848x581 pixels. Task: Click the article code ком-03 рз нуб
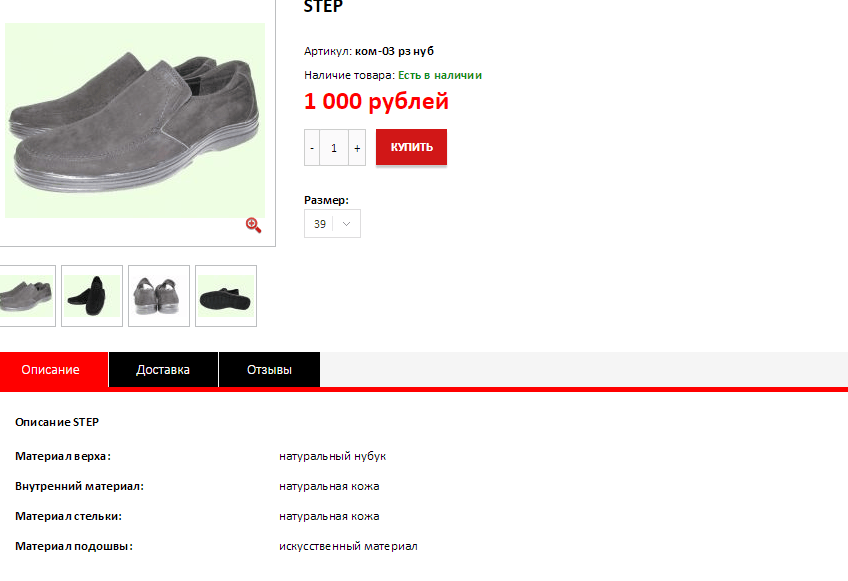394,51
